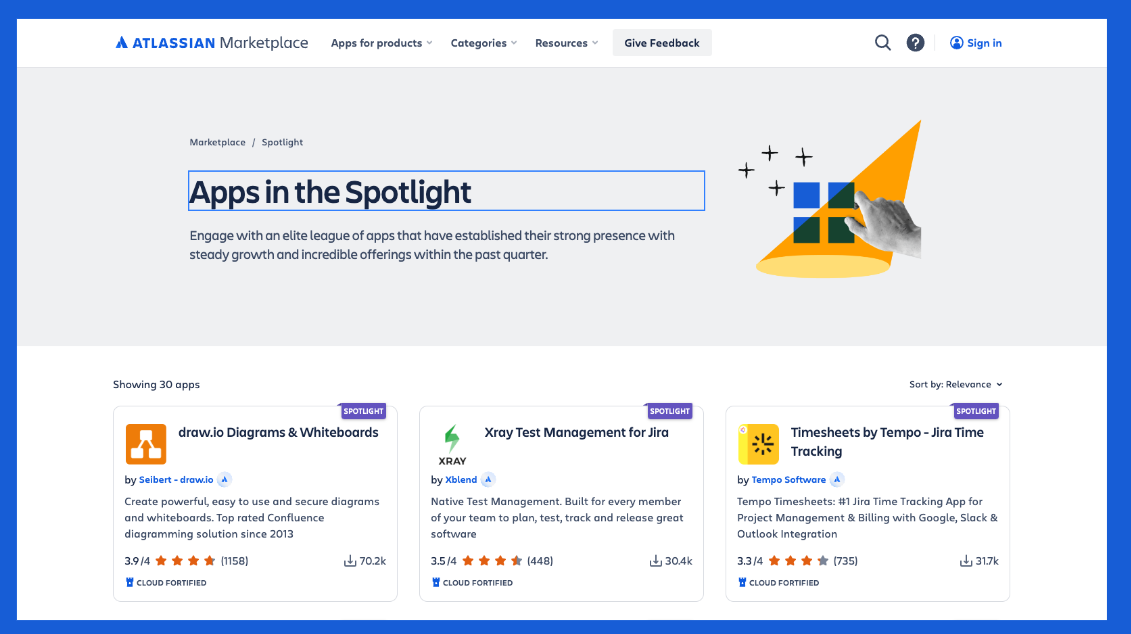Open search using the magnifying glass icon

(882, 42)
